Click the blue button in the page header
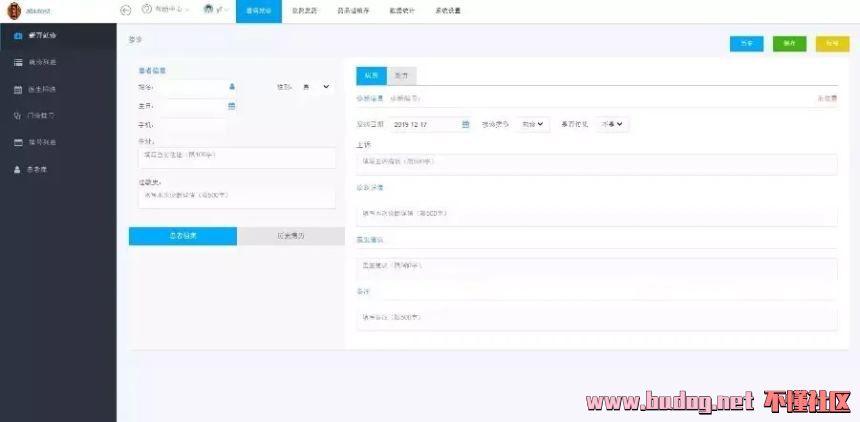This screenshot has width=860, height=422. click(746, 44)
